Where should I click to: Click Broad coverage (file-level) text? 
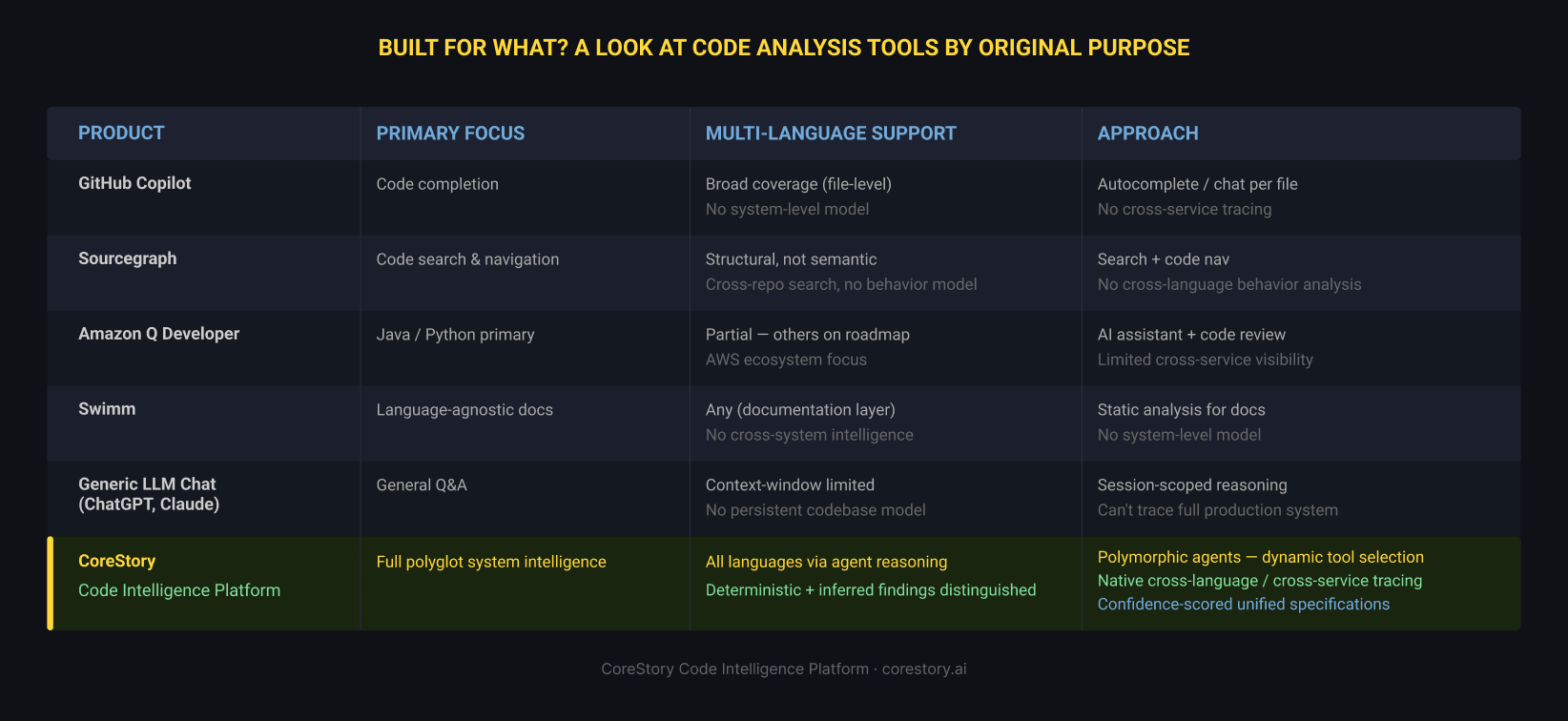(x=798, y=184)
